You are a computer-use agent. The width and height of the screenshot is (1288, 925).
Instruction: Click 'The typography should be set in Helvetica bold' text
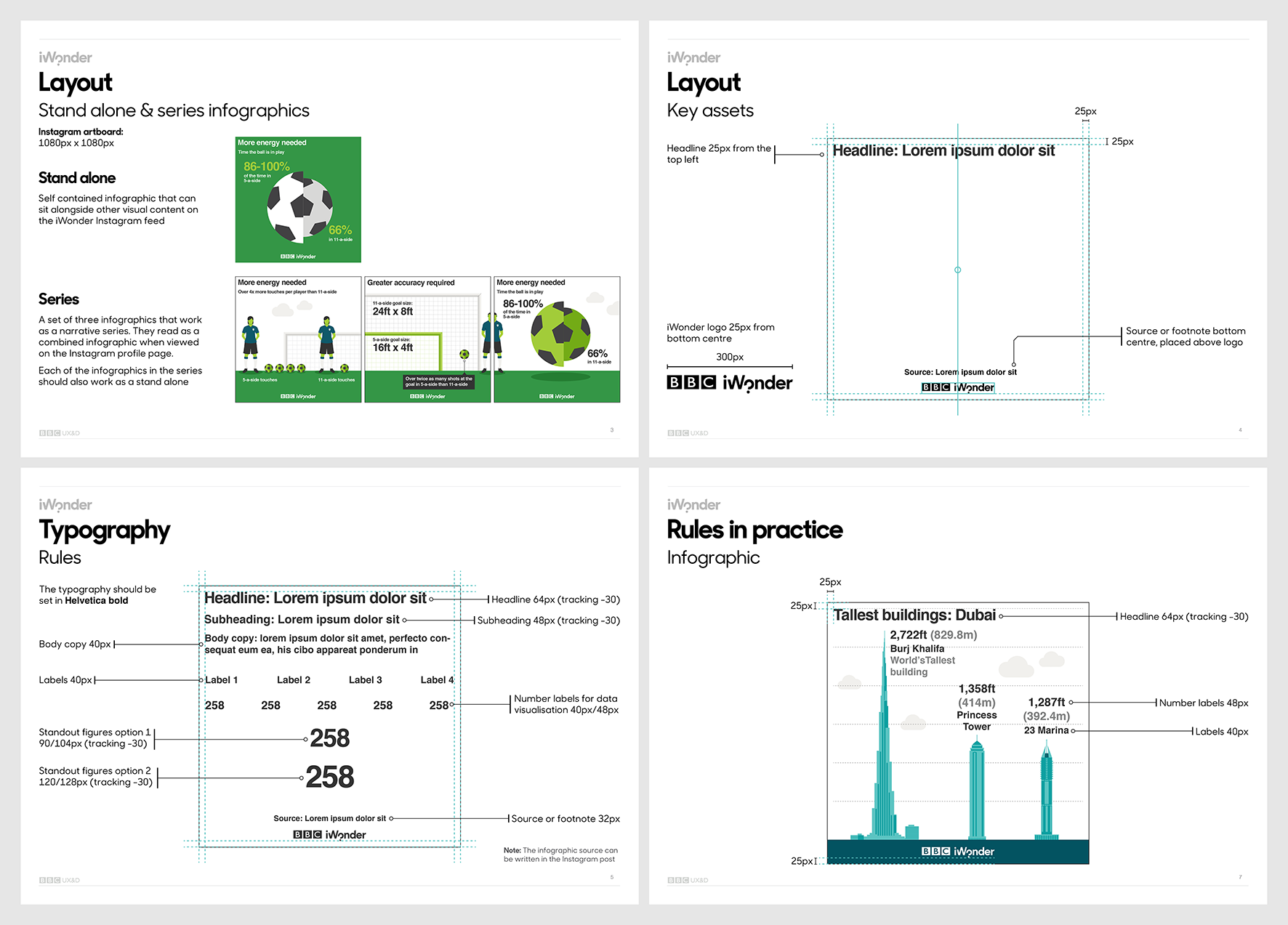pos(97,595)
